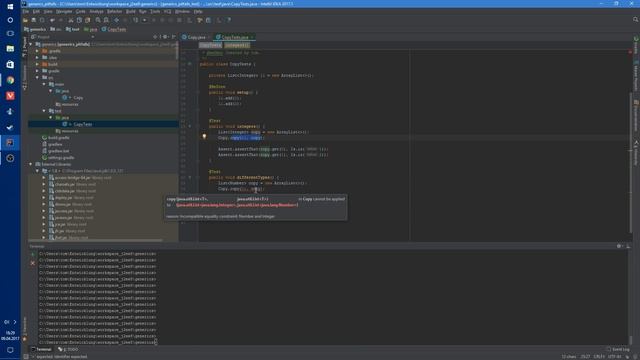
Task: Toggle tool window bars via status-bar corner icon
Action: pos(26,356)
